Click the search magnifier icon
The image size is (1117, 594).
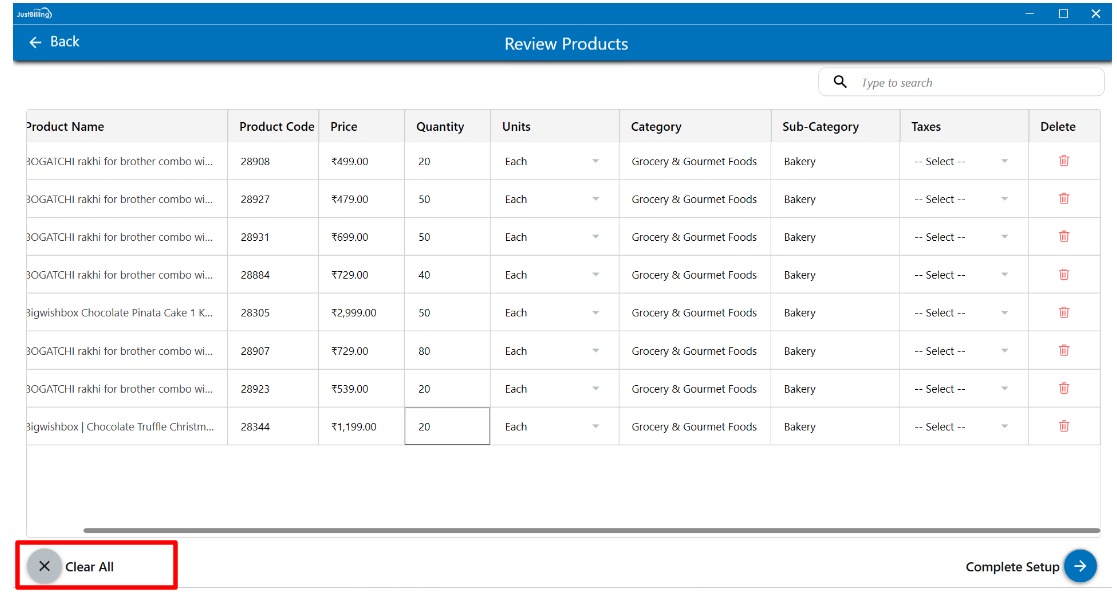click(840, 82)
